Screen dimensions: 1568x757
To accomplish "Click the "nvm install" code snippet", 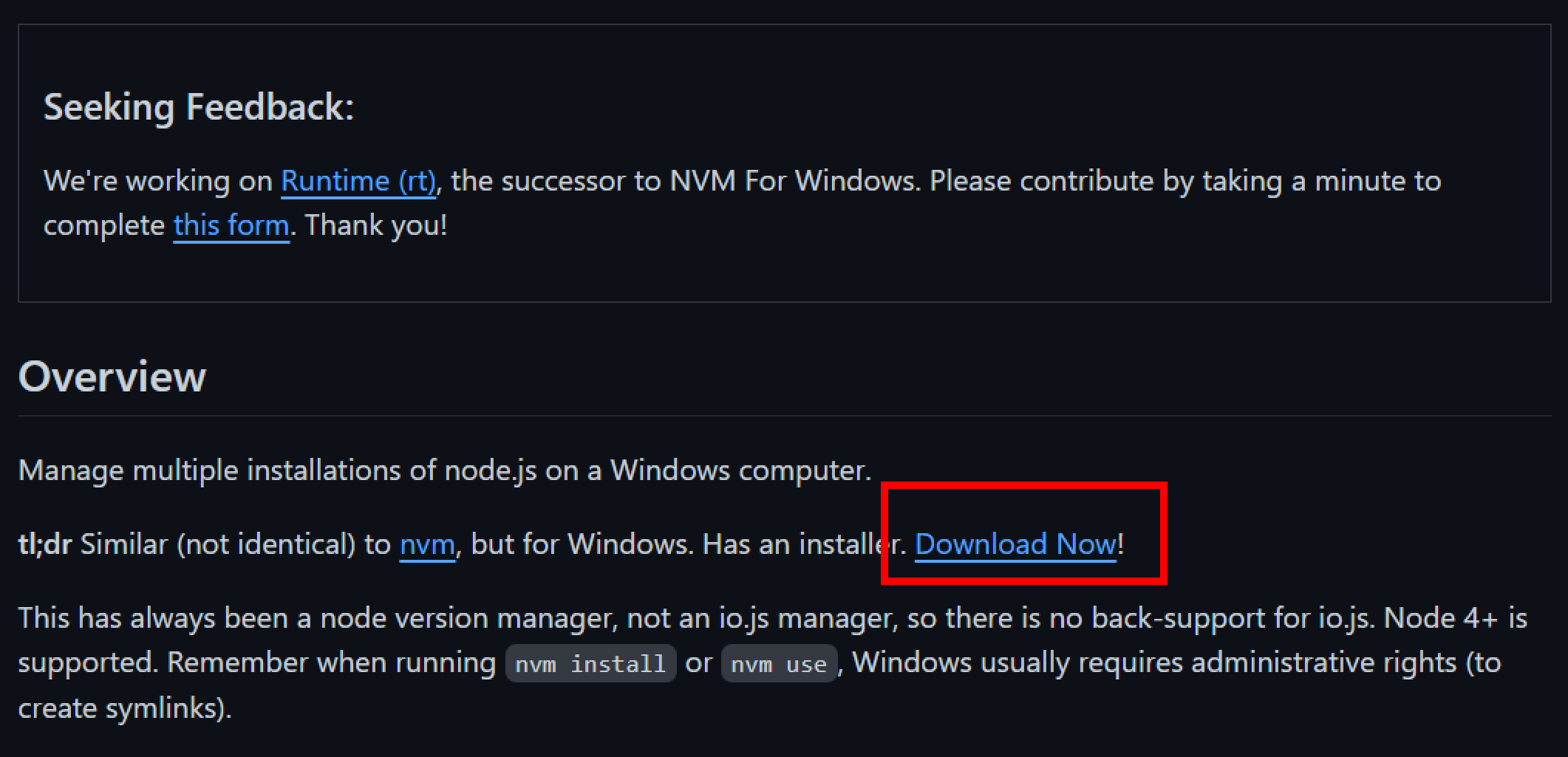I will tap(590, 663).
